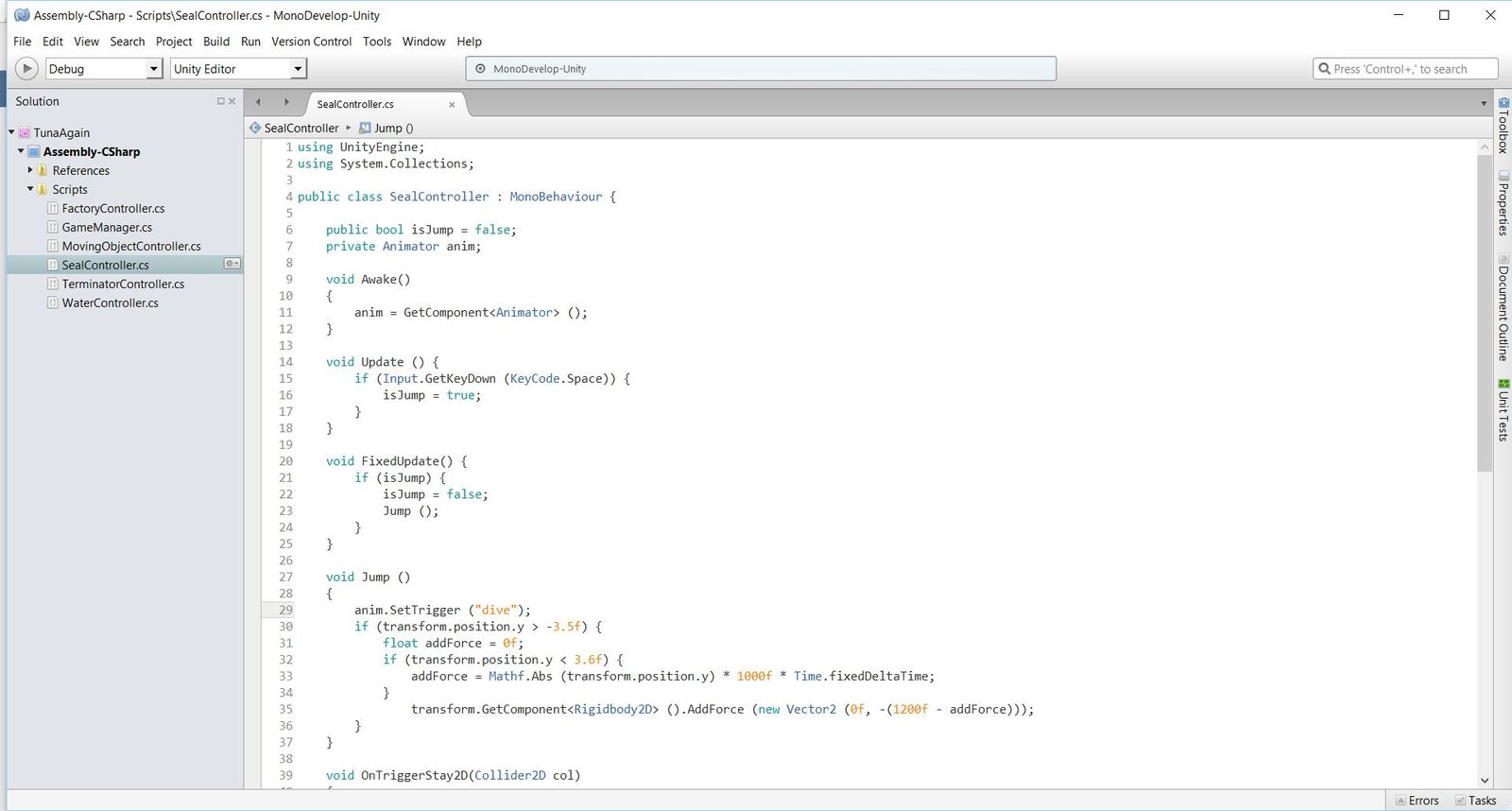The width and height of the screenshot is (1512, 811).
Task: Open the File menu
Action: point(22,42)
